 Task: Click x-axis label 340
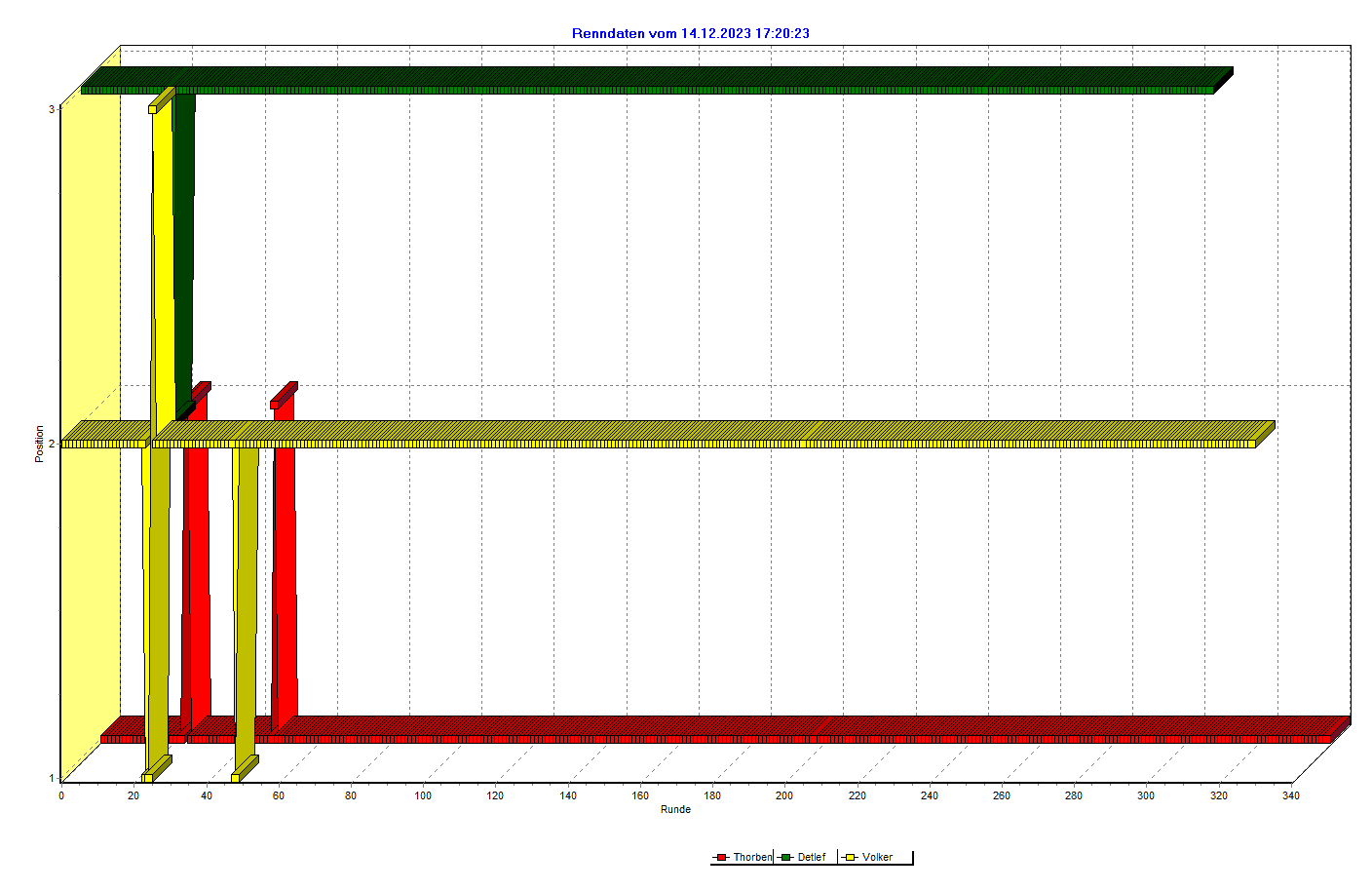pos(1290,795)
